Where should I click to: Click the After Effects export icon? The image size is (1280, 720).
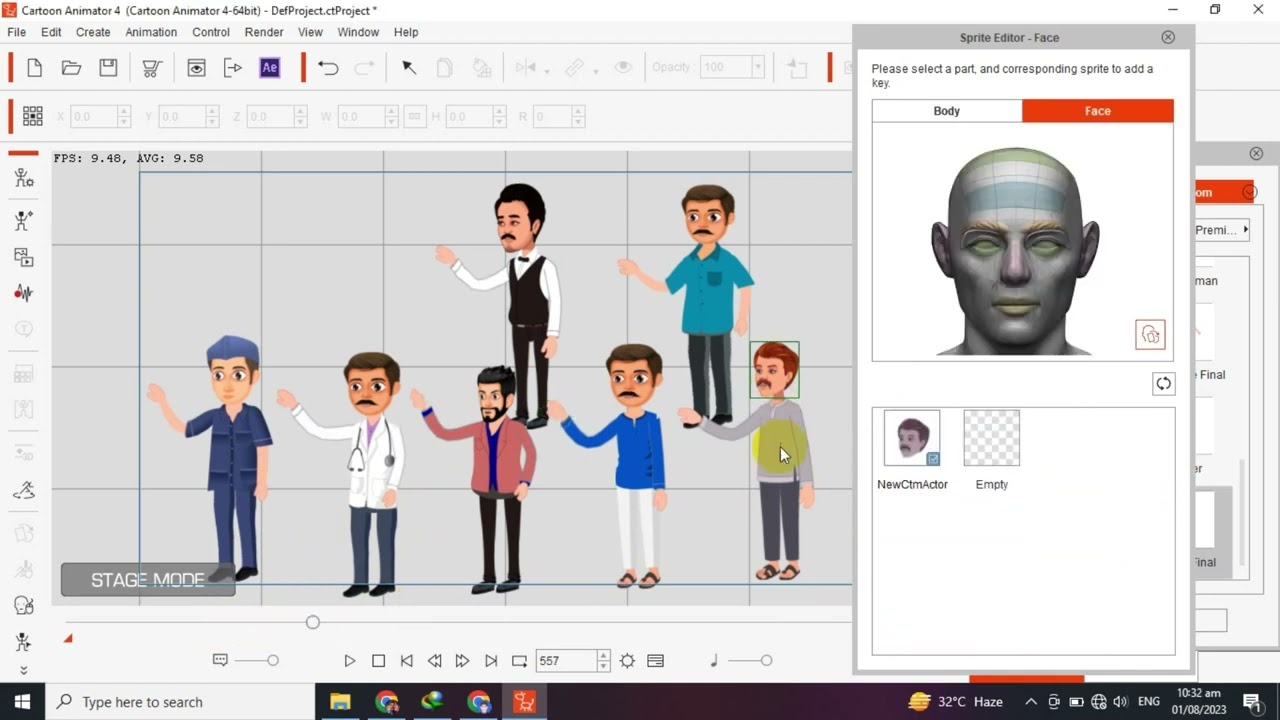[269, 68]
